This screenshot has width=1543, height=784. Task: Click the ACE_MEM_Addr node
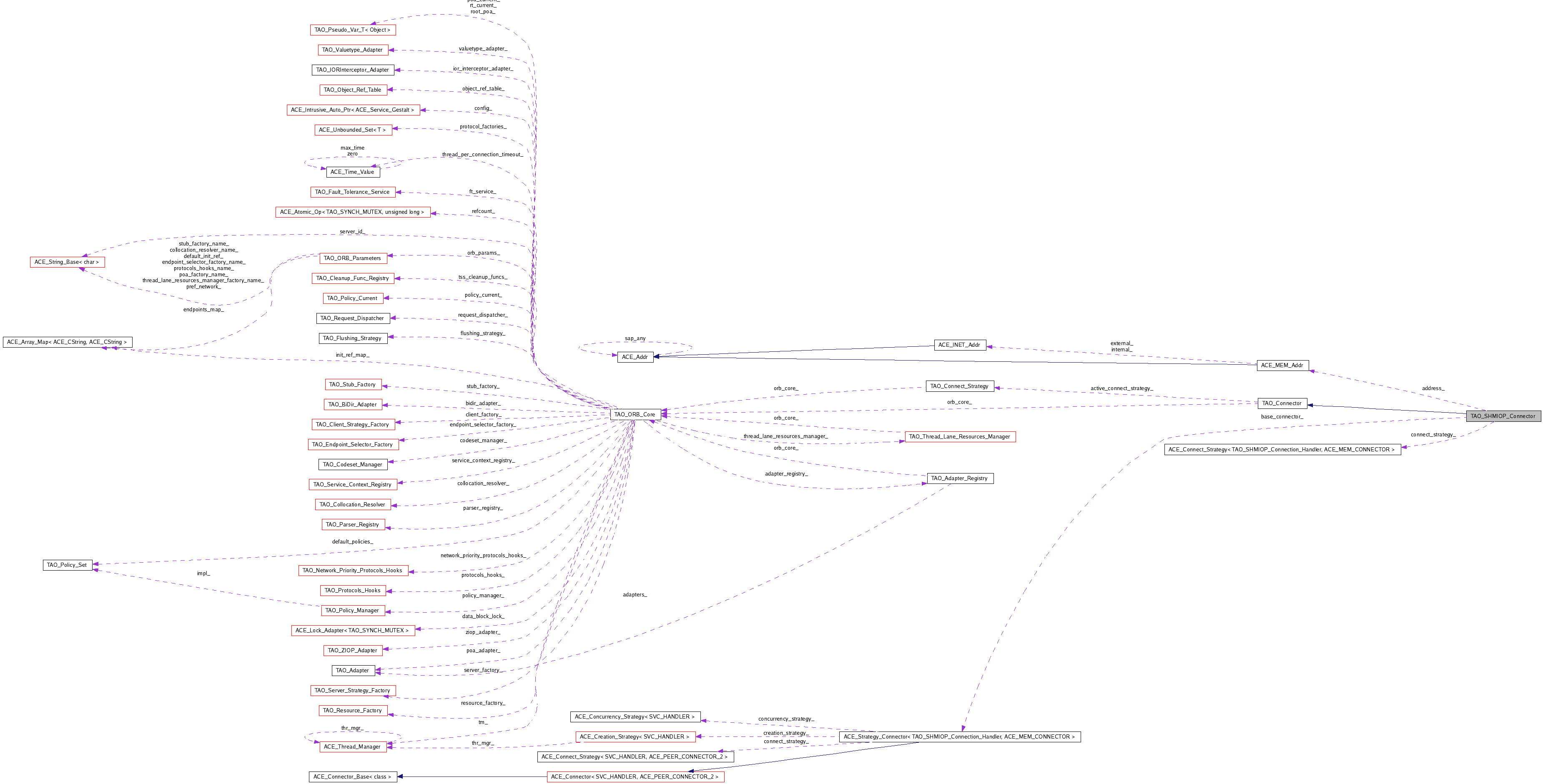coord(1282,365)
